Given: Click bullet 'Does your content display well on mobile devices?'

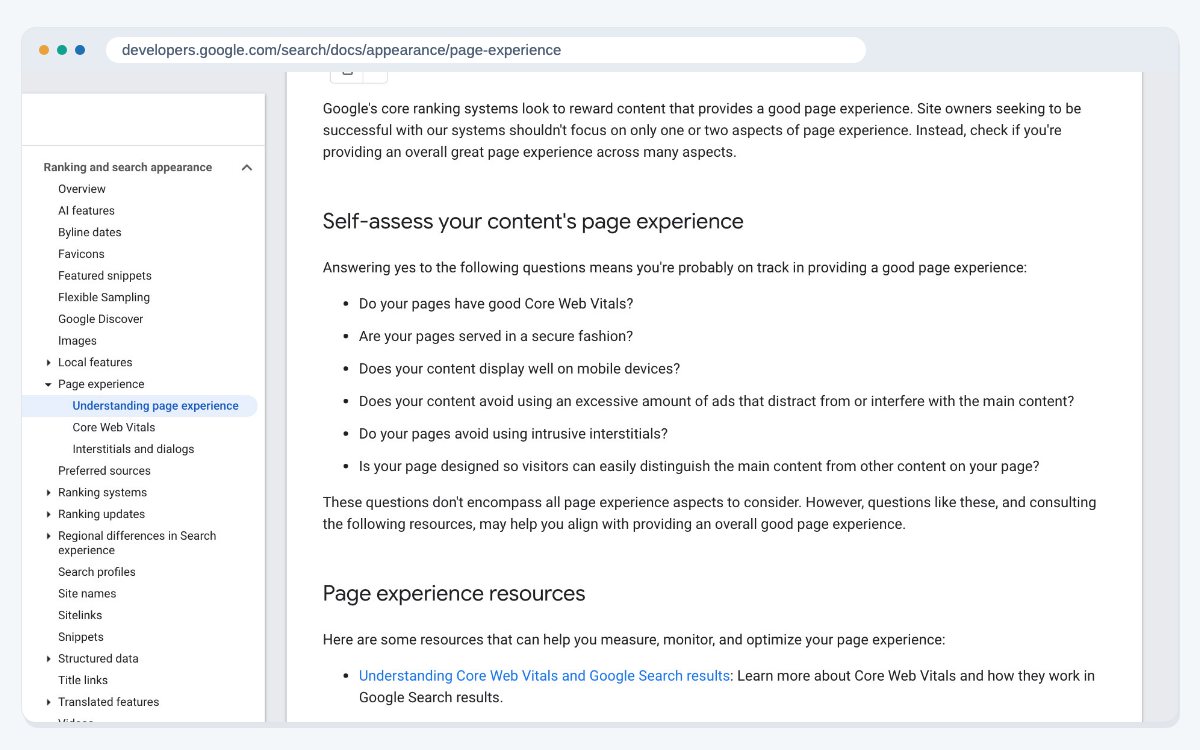Looking at the screenshot, I should pyautogui.click(x=519, y=369).
